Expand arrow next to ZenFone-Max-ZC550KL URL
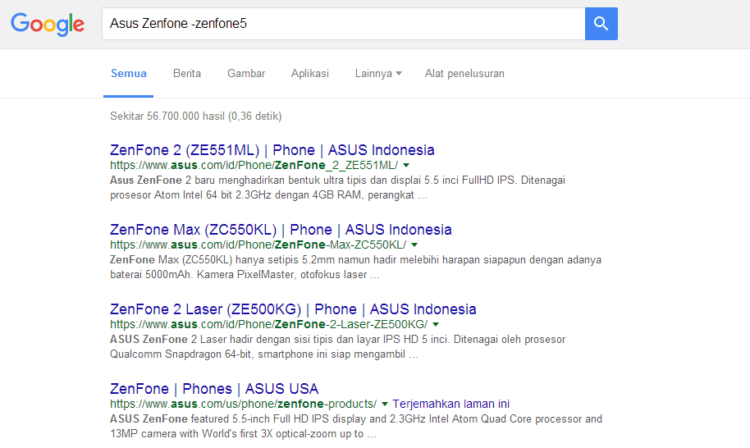The height and width of the screenshot is (448, 750). click(x=414, y=245)
